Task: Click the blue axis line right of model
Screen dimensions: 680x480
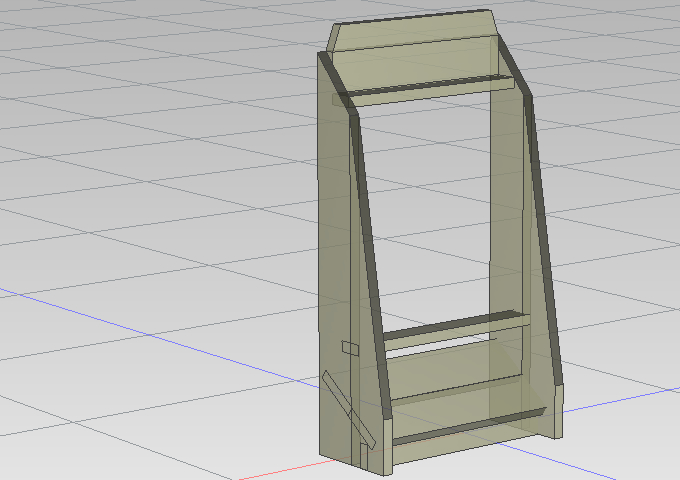Action: click(620, 399)
